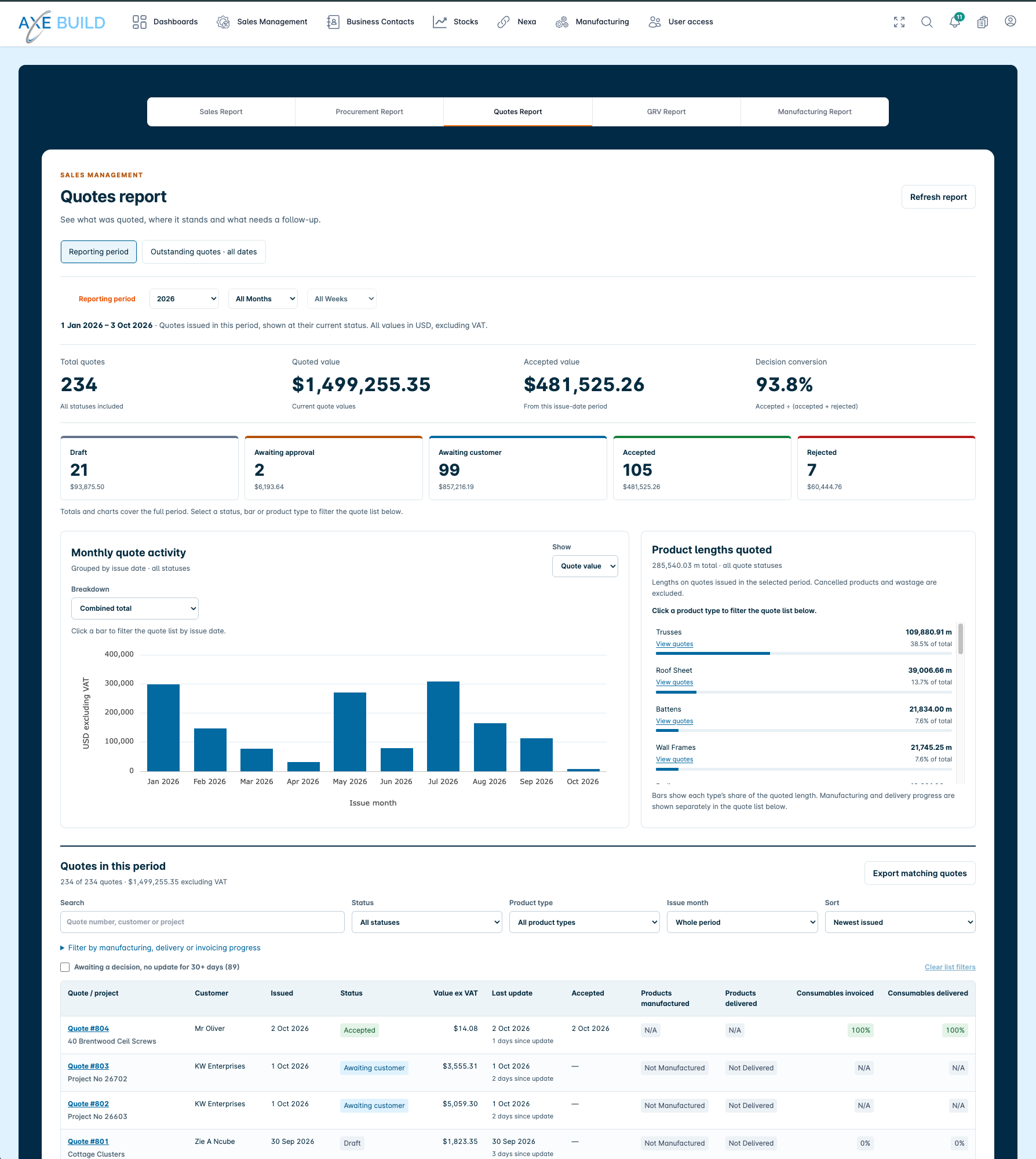Click the User access people icon
The height and width of the screenshot is (1159, 1036).
click(x=655, y=22)
